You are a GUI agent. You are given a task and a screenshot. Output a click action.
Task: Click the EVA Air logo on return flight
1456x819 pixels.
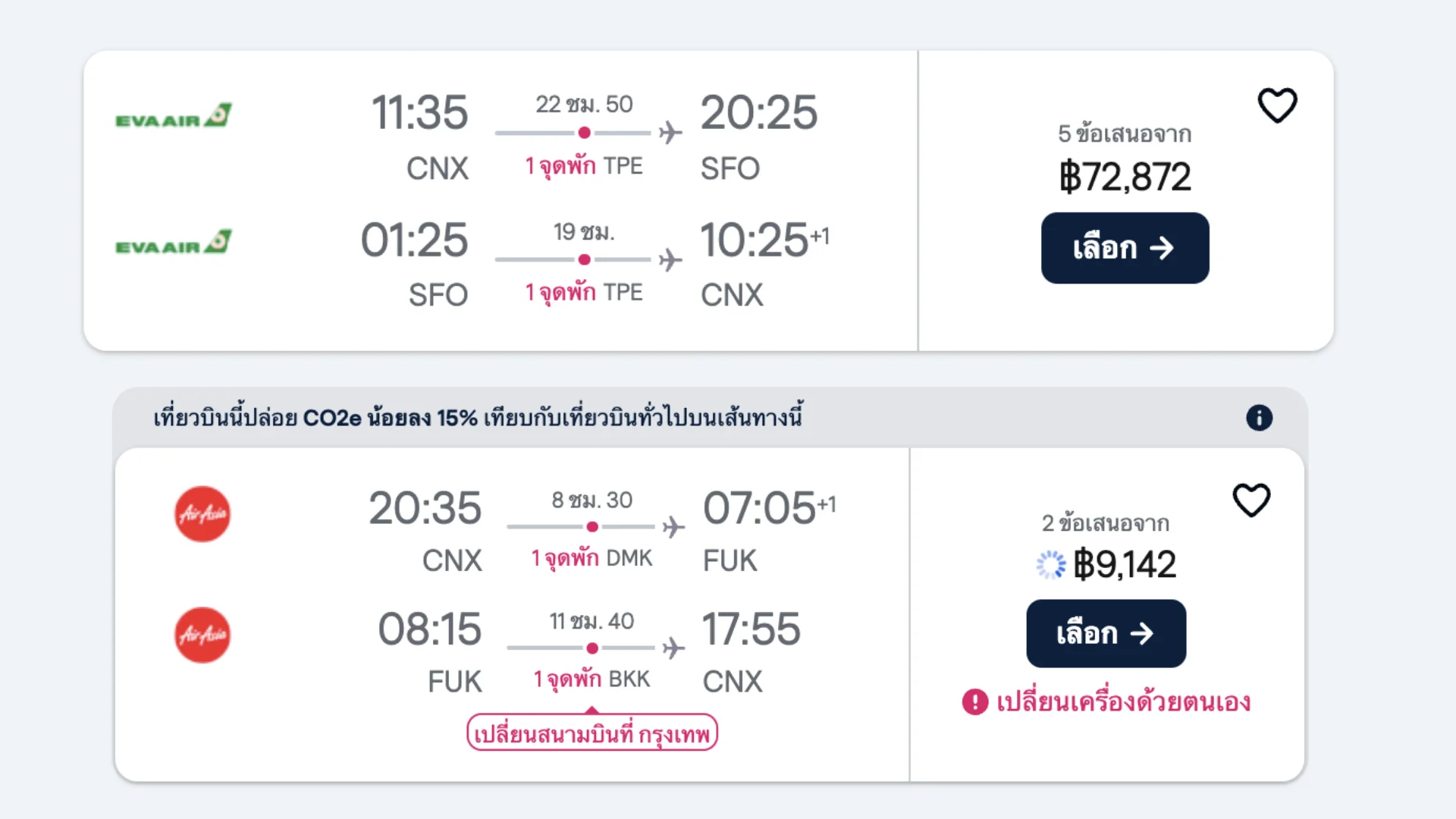click(174, 243)
